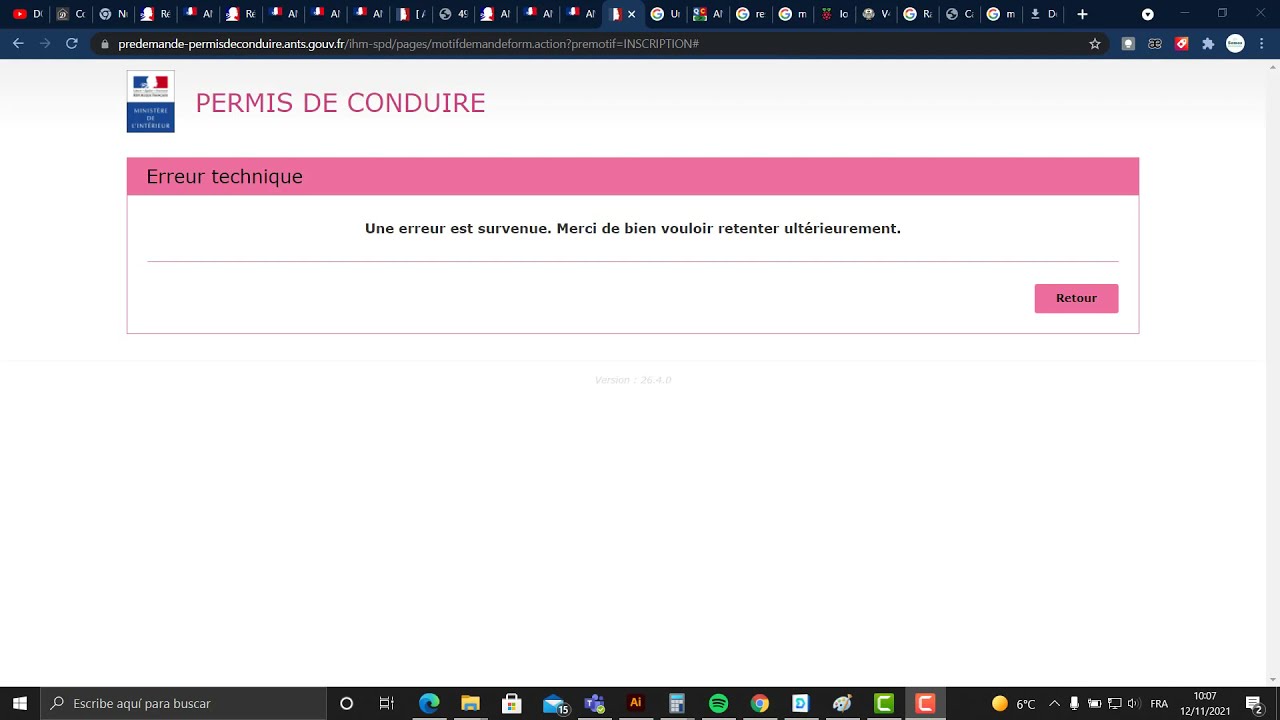
Task: Click the Chrome icon in taskbar
Action: pos(759,703)
